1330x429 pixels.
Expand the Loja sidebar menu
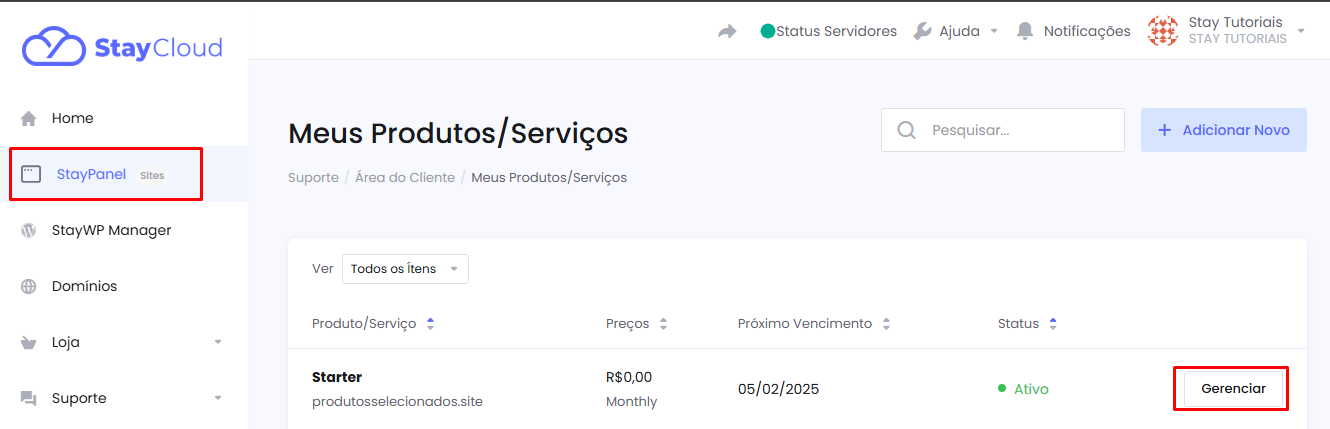point(124,342)
